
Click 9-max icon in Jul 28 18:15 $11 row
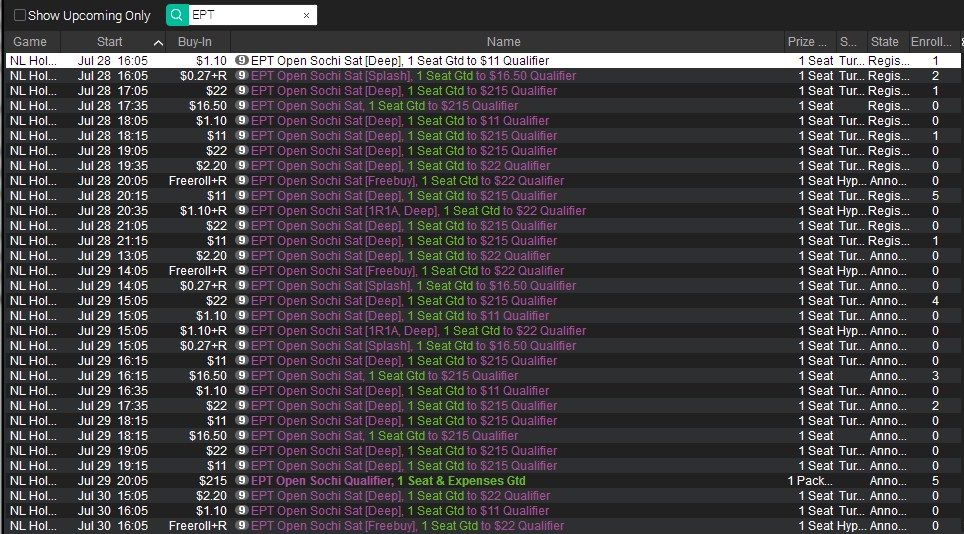coord(242,135)
